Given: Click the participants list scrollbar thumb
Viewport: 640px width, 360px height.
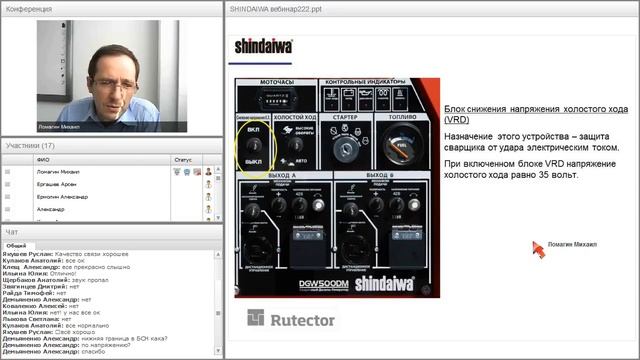Looking at the screenshot, I should (x=218, y=178).
